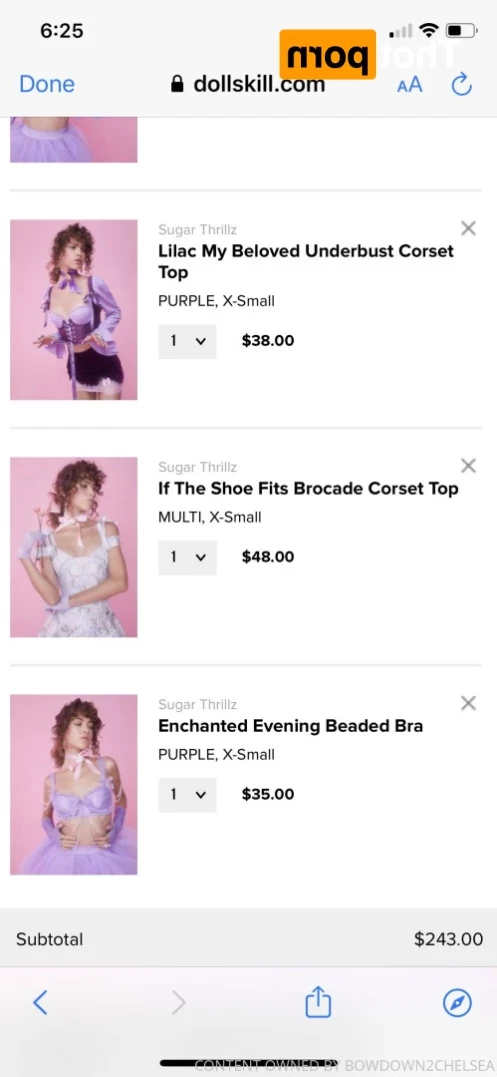View the purple underbust corset product thumbnail
Screen dimensions: 497x1077
click(73, 310)
